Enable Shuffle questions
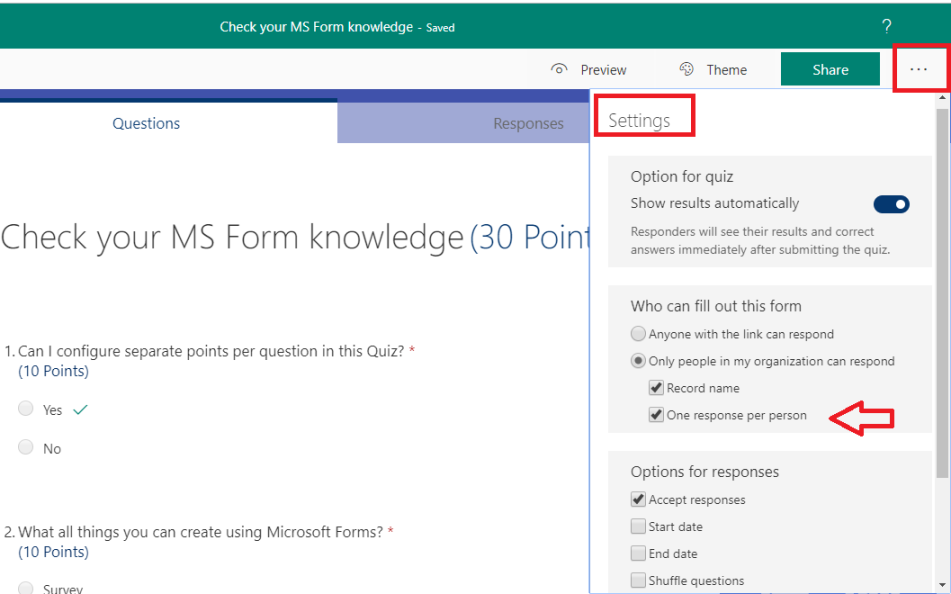The height and width of the screenshot is (594, 951). point(638,580)
